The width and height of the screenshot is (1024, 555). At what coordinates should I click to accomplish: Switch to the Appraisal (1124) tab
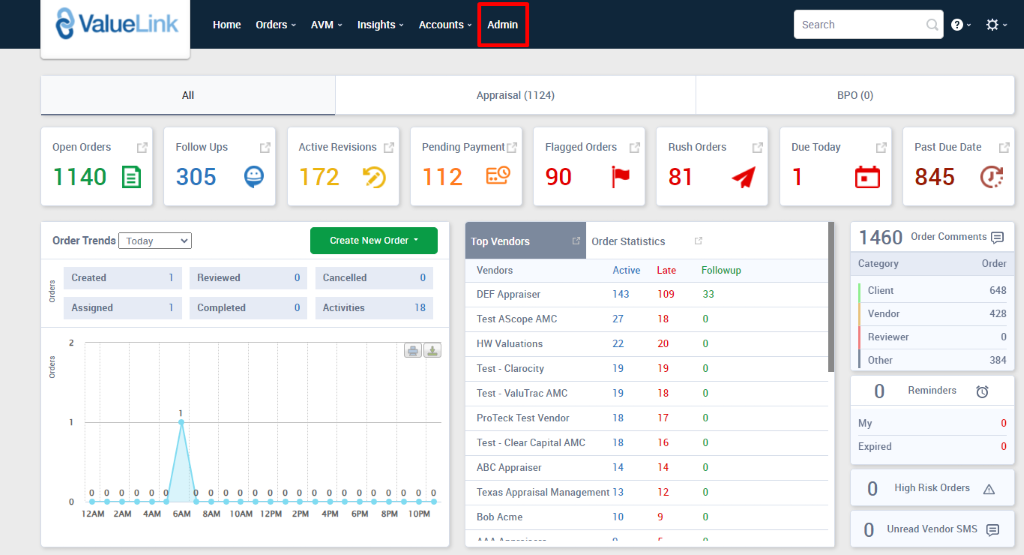tap(515, 95)
